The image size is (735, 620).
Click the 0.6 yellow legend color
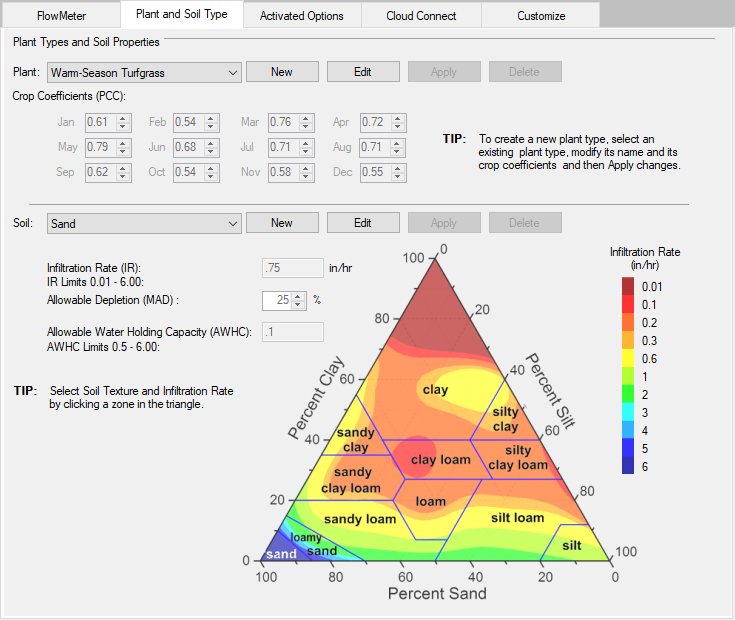tap(628, 359)
